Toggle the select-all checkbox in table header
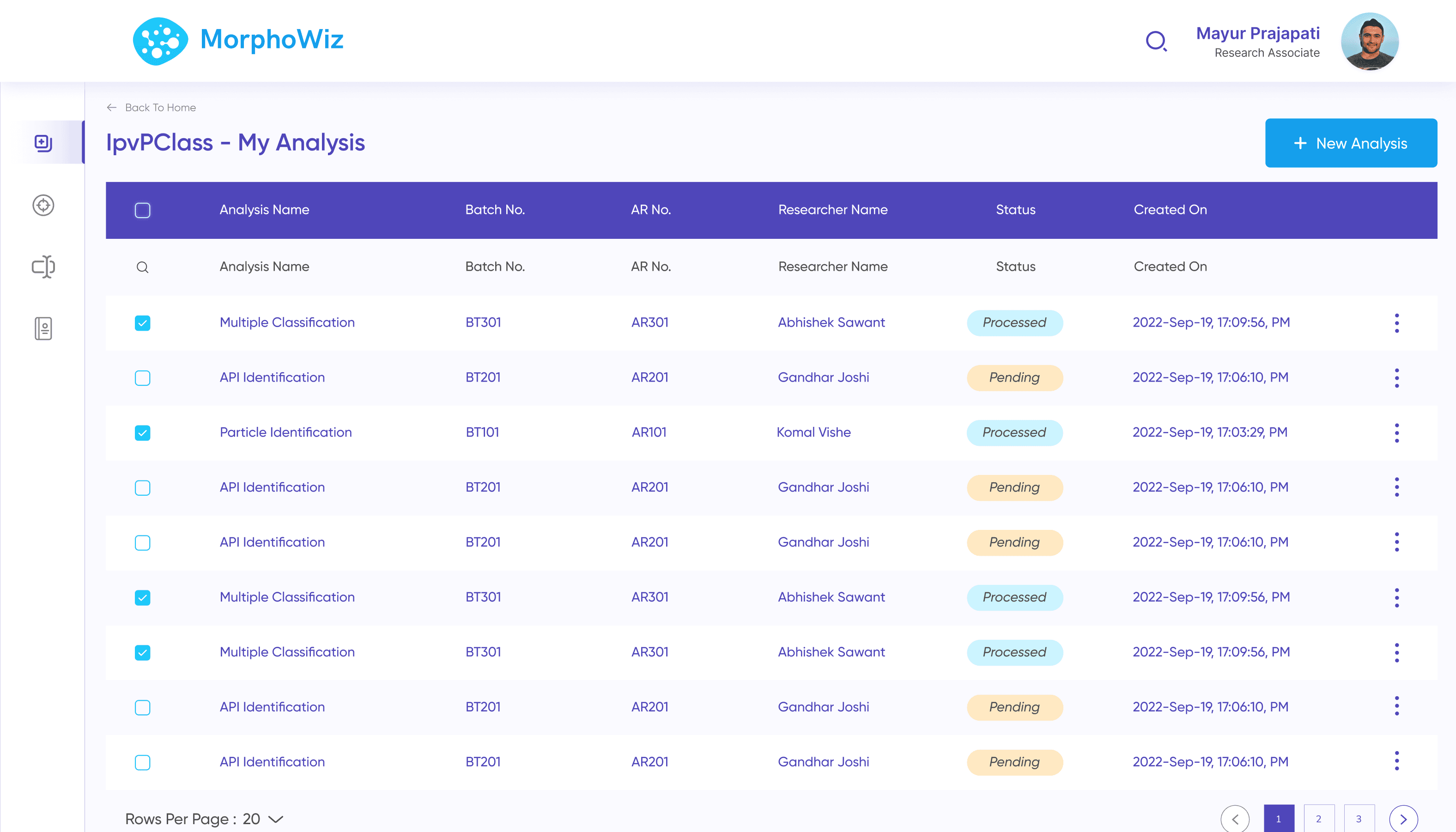Viewport: 1456px width, 832px height. (142, 210)
